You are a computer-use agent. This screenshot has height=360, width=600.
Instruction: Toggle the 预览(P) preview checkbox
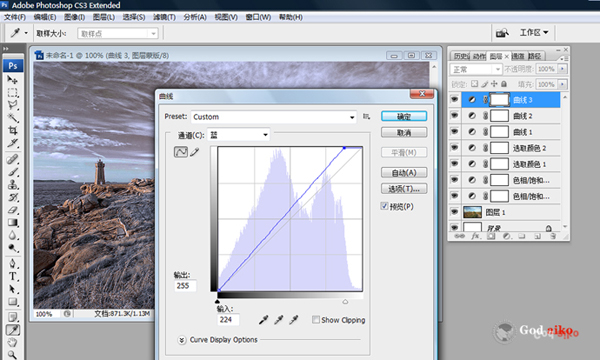click(384, 206)
